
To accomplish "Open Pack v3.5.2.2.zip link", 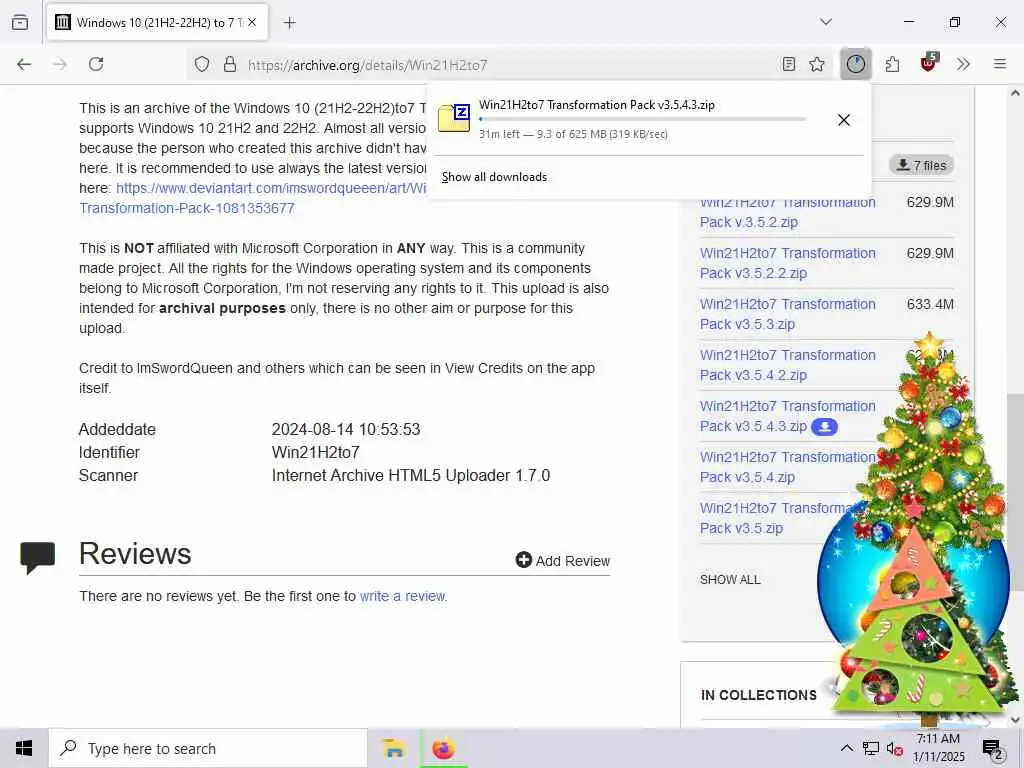I will click(x=788, y=263).
